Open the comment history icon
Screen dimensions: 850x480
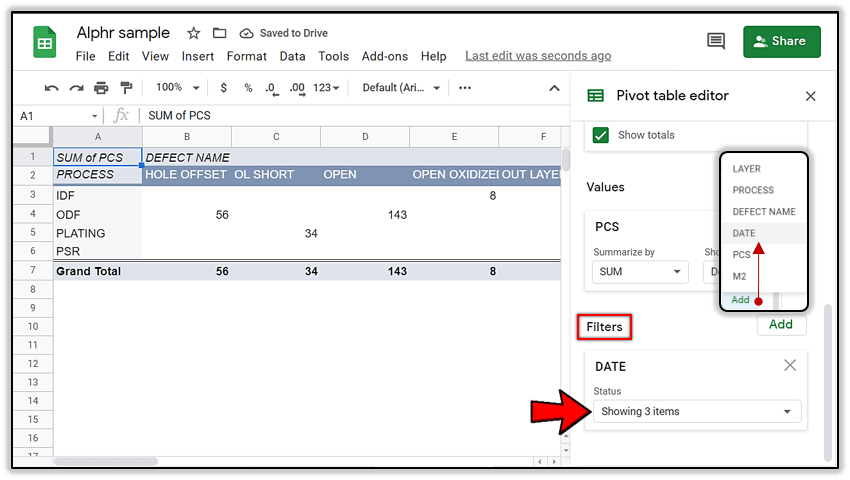[716, 41]
